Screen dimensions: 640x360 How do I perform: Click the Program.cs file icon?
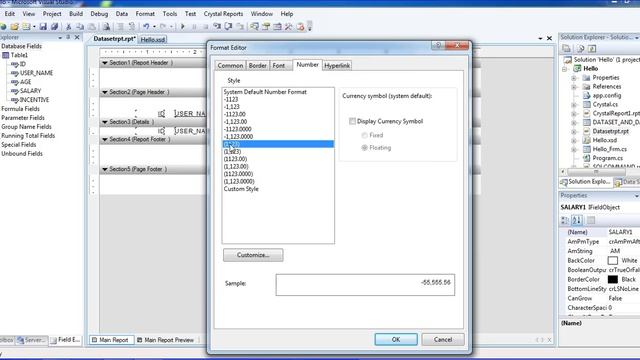coord(587,158)
